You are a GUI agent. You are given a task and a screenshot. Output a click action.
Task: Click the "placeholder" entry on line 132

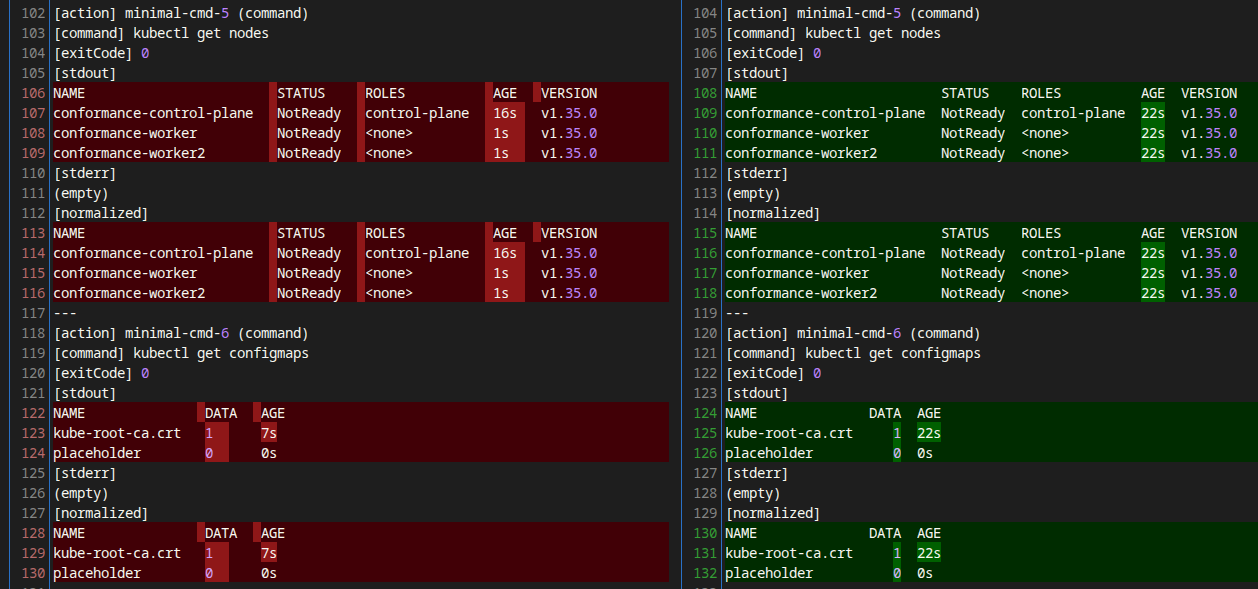(767, 573)
